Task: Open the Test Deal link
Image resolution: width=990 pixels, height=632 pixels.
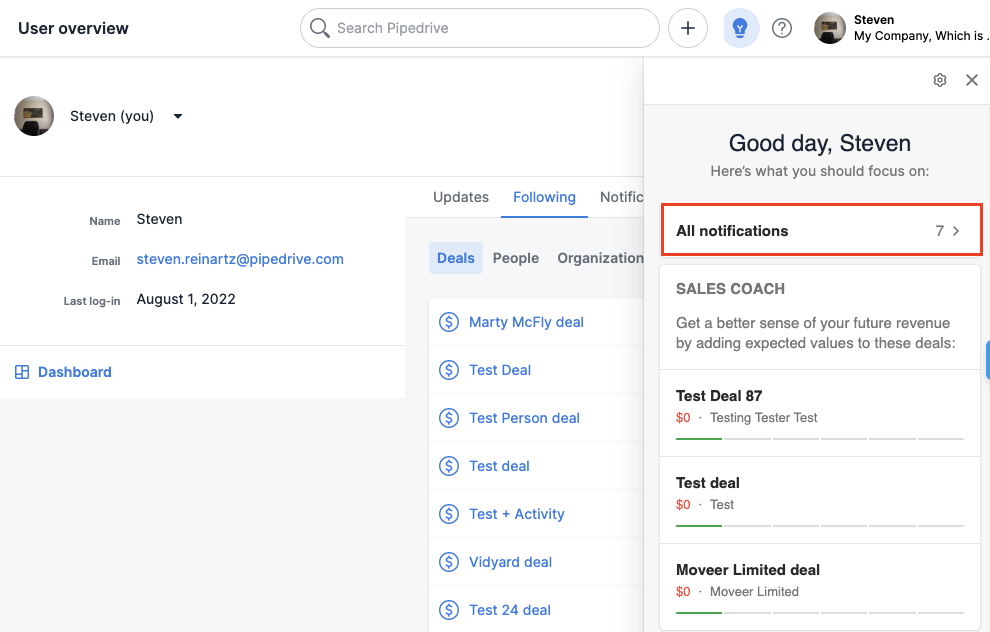Action: pyautogui.click(x=499, y=370)
